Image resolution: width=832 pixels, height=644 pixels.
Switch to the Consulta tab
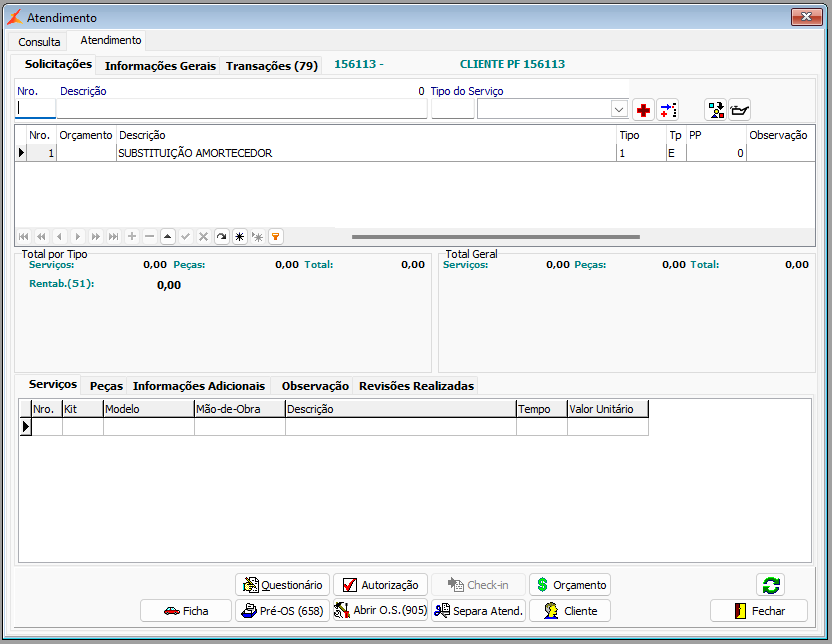pyautogui.click(x=39, y=42)
